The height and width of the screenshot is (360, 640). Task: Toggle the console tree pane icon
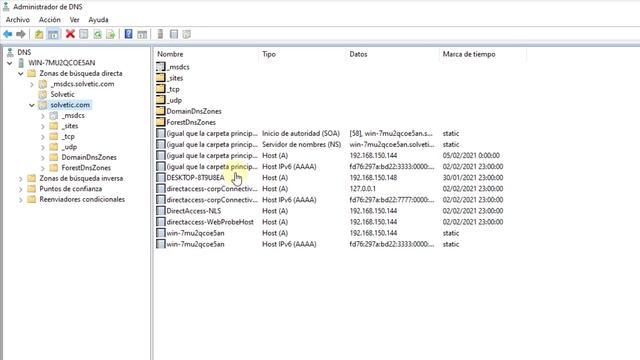[x=53, y=34]
